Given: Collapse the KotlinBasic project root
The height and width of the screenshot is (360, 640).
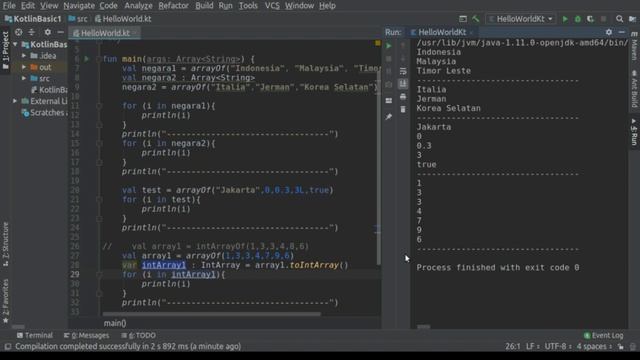Looking at the screenshot, I should pyautogui.click(x=15, y=44).
